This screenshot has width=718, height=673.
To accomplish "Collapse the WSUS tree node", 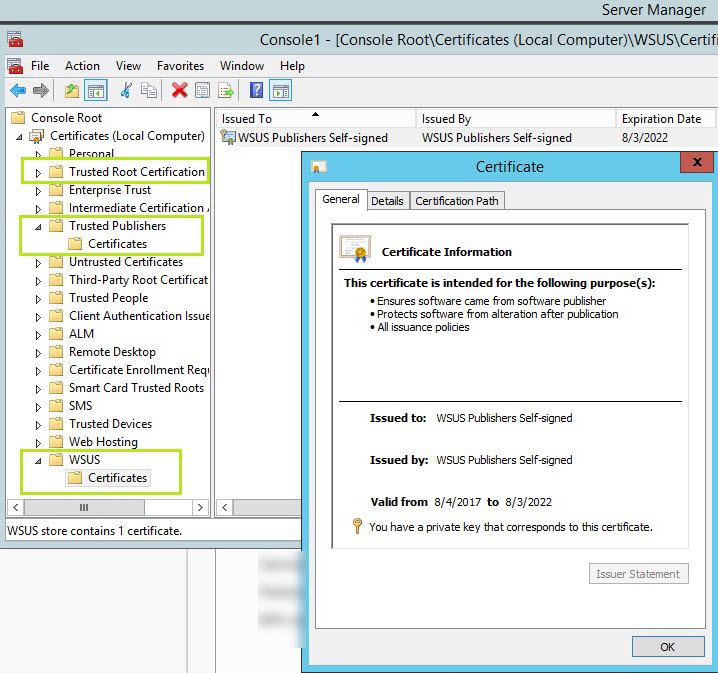I will (39, 460).
